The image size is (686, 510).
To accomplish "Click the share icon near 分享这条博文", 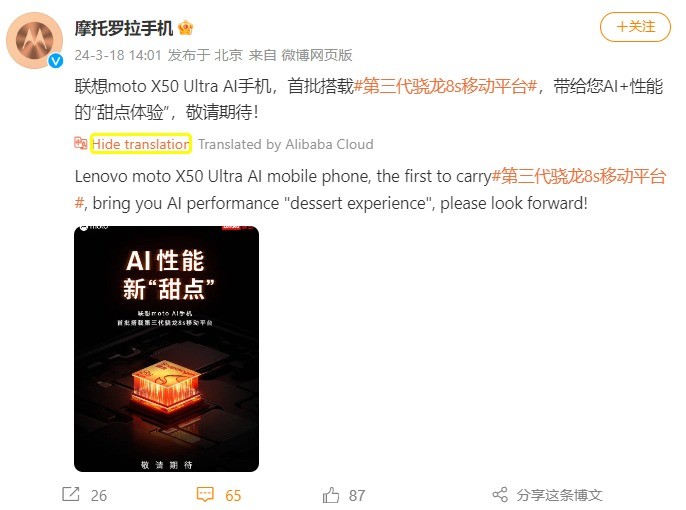I will (500, 495).
